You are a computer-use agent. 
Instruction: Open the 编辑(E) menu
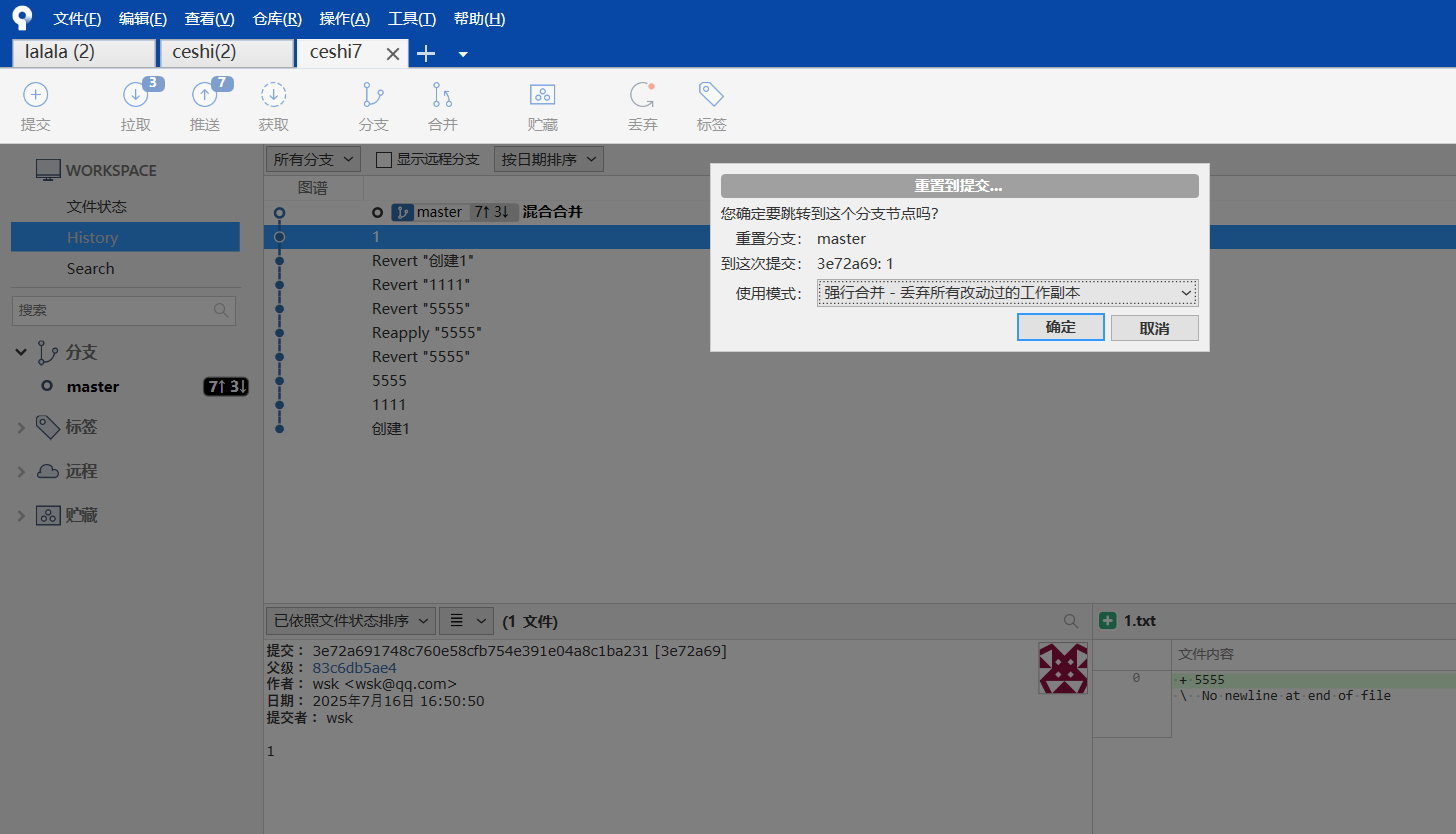click(143, 19)
